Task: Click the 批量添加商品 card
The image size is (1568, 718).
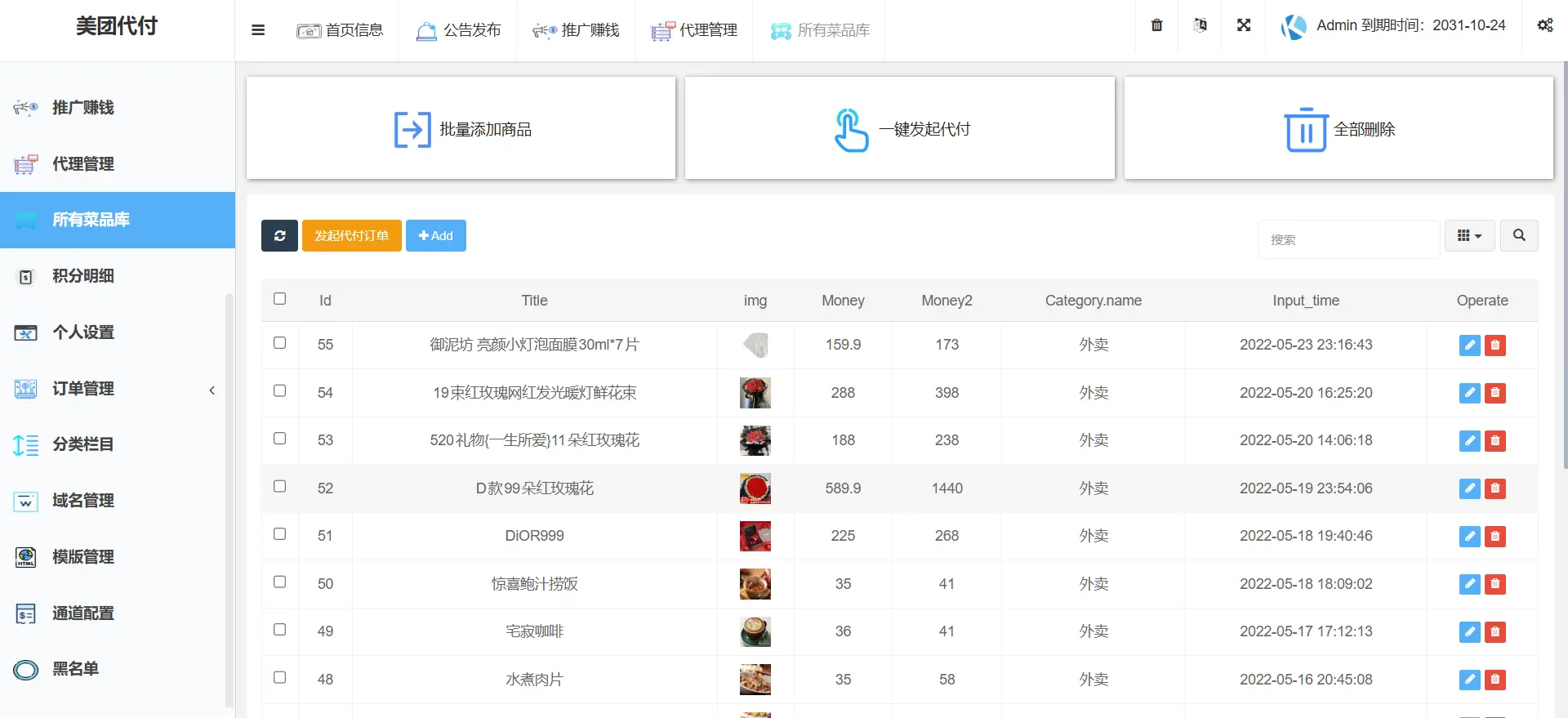Action: (461, 128)
